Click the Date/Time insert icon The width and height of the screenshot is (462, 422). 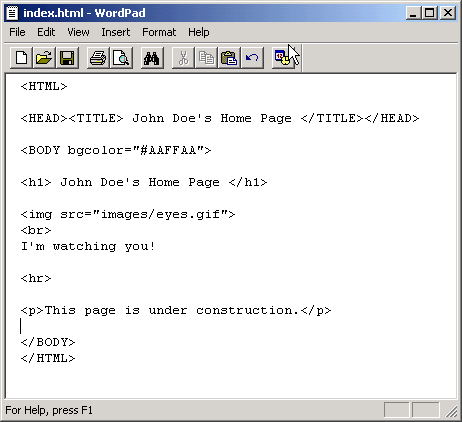283,58
